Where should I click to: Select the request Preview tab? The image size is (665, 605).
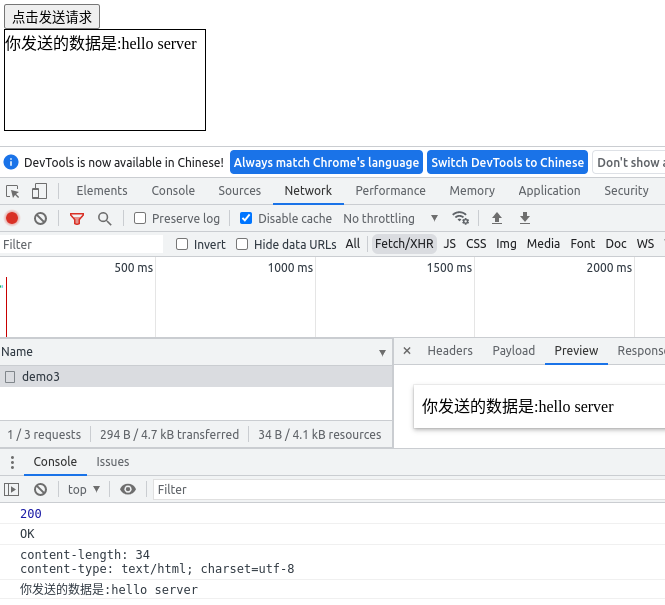[x=576, y=351]
